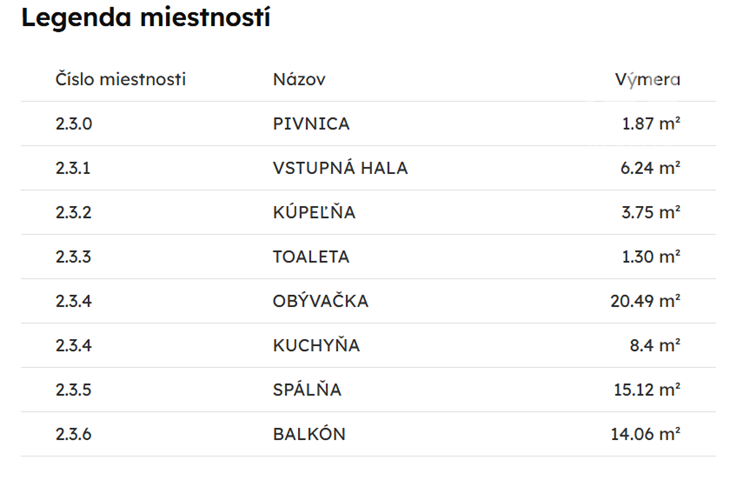
Task: Click the SPÁLŇA room name
Action: [307, 390]
